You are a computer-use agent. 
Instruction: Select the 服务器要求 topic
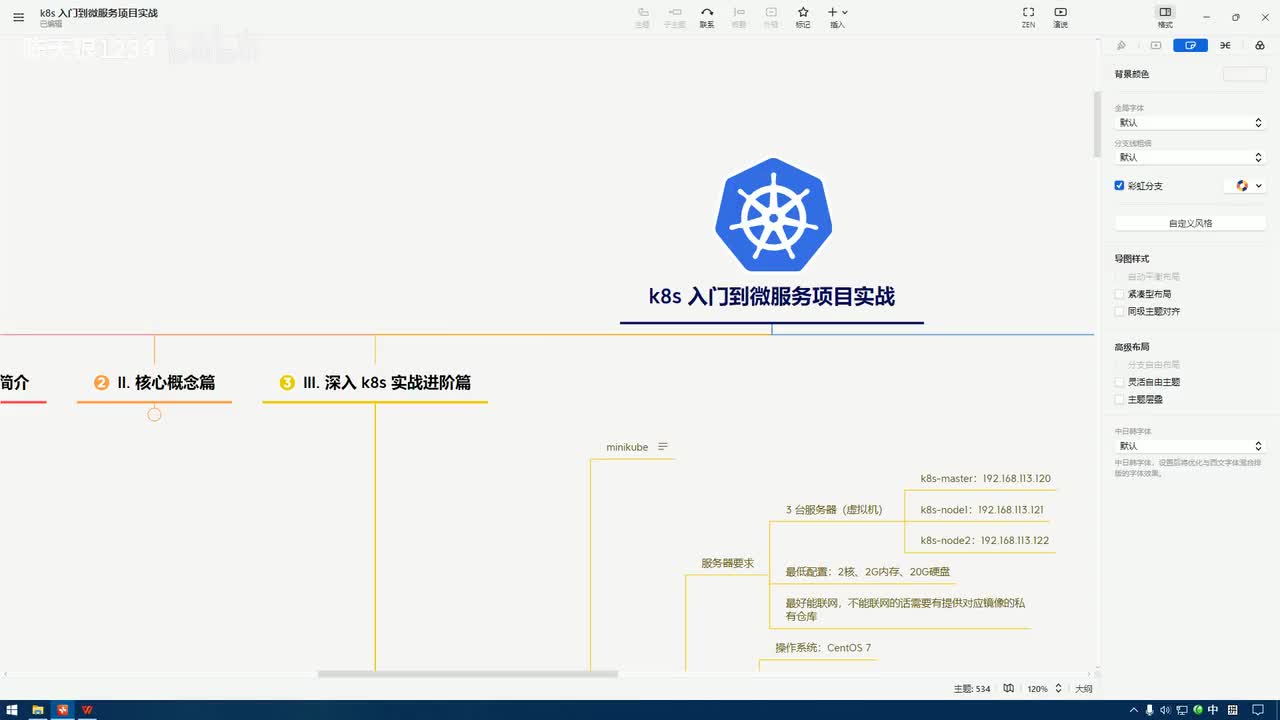pos(727,563)
